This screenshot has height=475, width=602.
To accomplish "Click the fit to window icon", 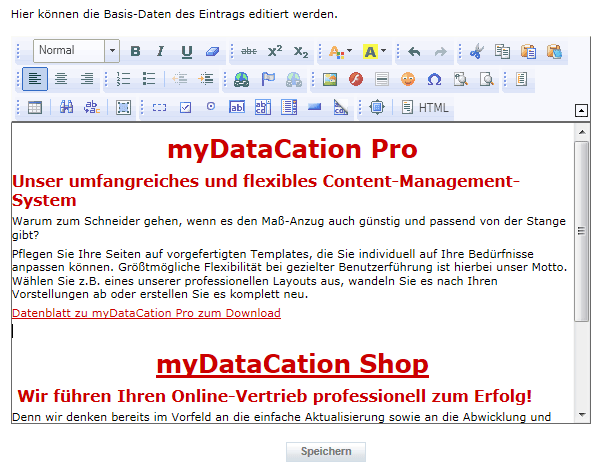I will click(377, 107).
